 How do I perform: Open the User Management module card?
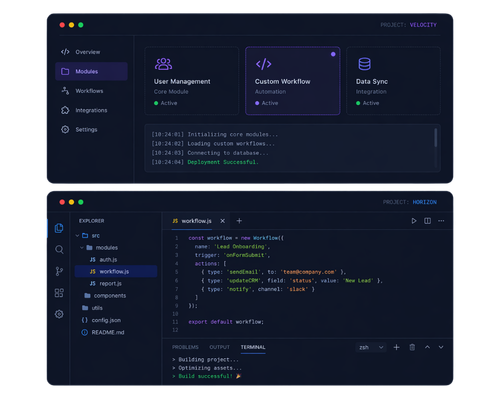(192, 81)
